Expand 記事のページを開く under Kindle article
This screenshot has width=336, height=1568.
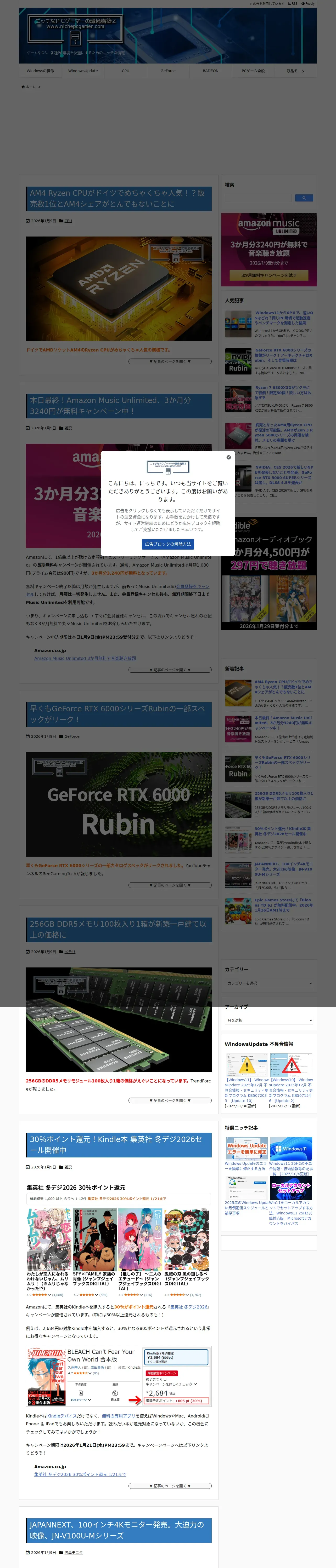coord(170,1486)
